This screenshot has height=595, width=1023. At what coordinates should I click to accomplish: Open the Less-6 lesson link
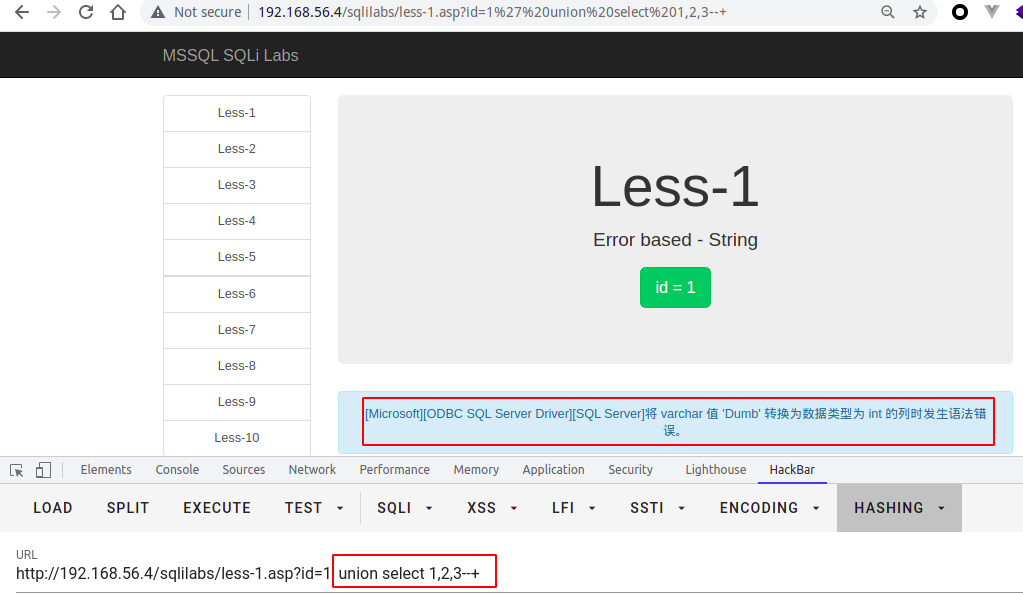coord(237,294)
